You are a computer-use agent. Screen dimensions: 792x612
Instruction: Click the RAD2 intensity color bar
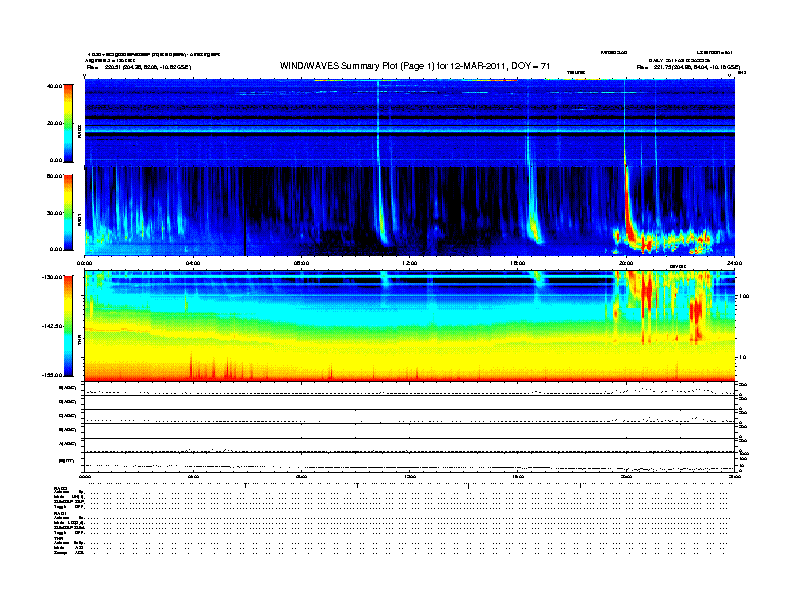tap(68, 123)
